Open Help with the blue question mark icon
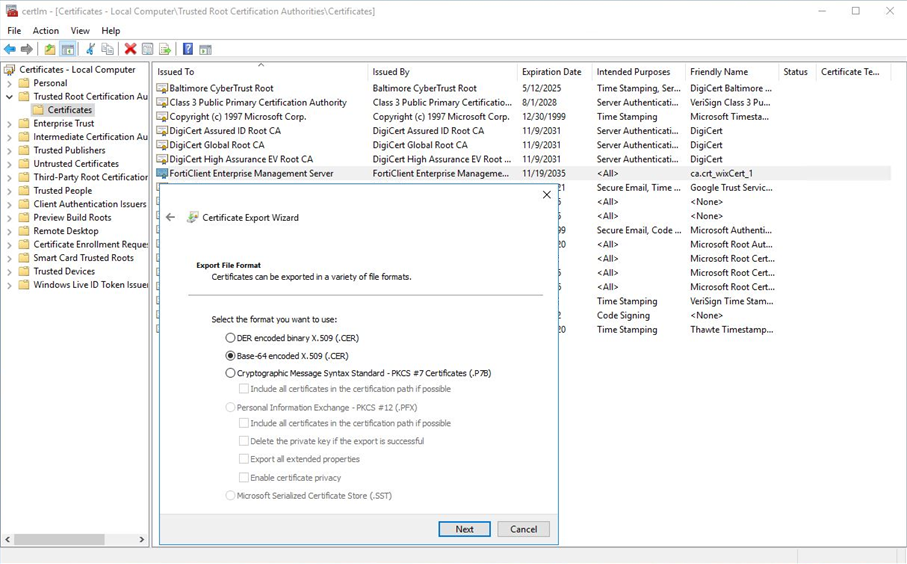The image size is (907, 564). coord(188,50)
